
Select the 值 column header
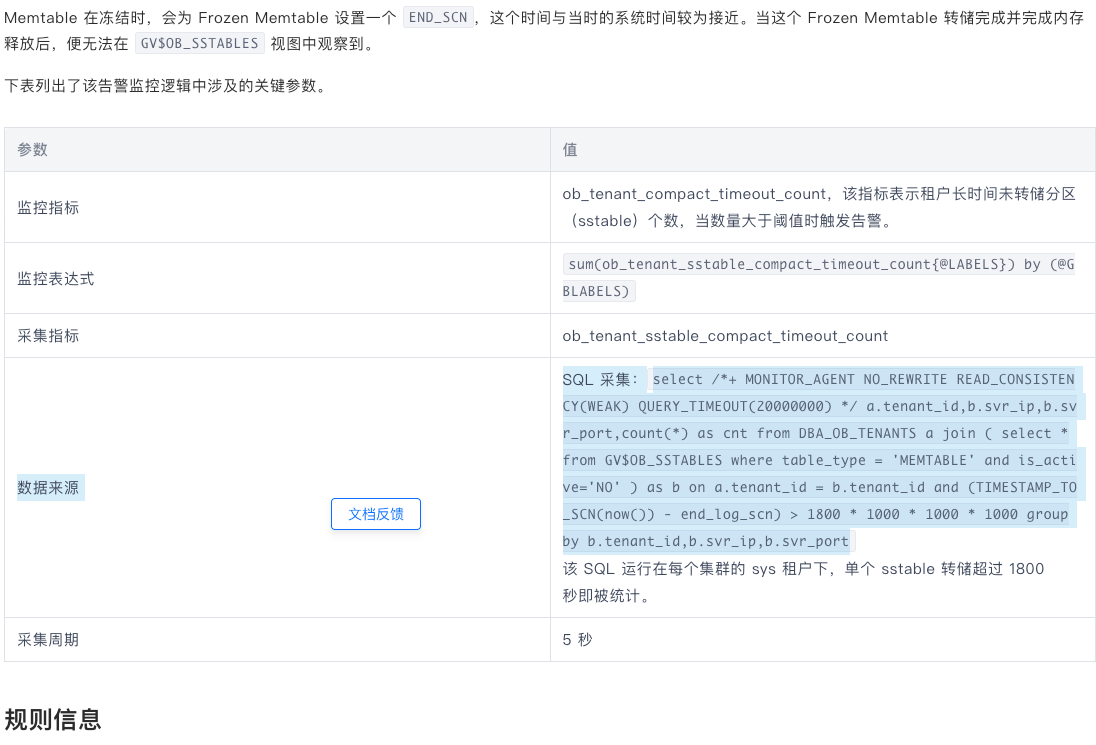[570, 149]
